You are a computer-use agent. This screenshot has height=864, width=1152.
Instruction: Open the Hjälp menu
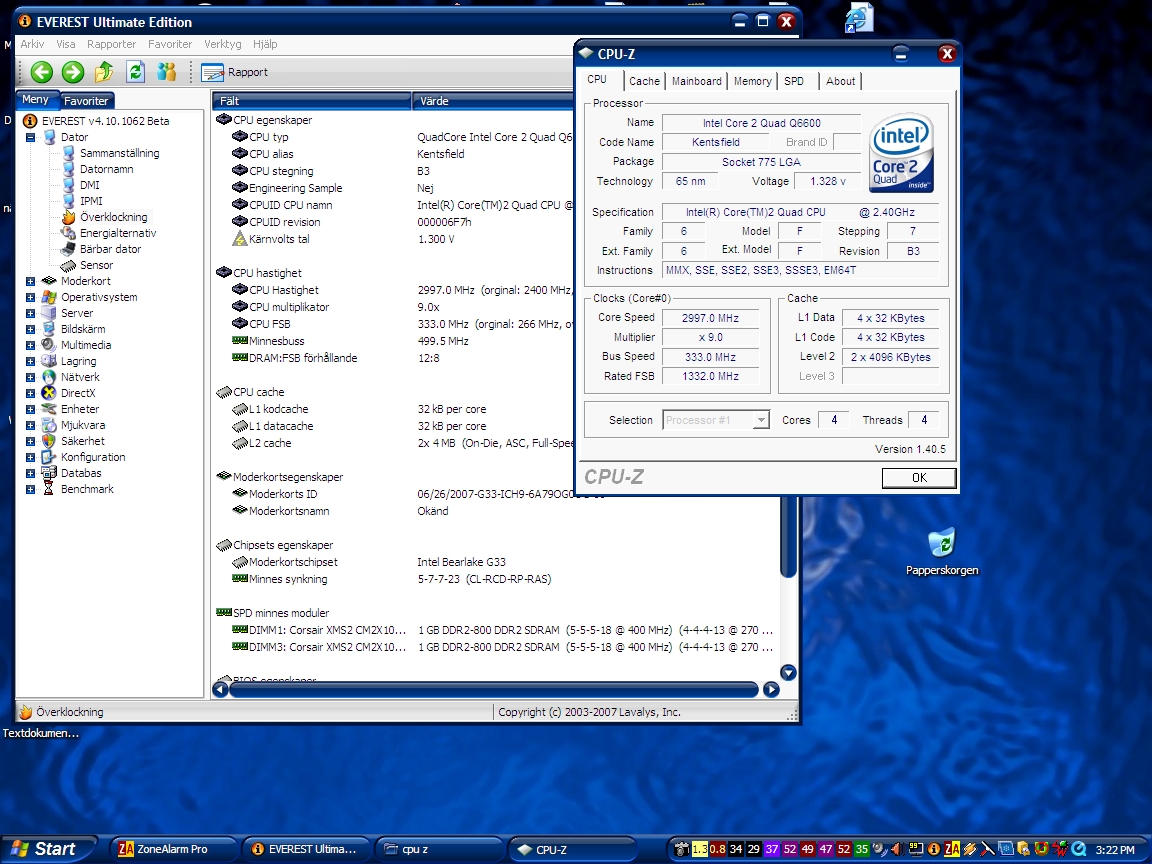pos(265,44)
